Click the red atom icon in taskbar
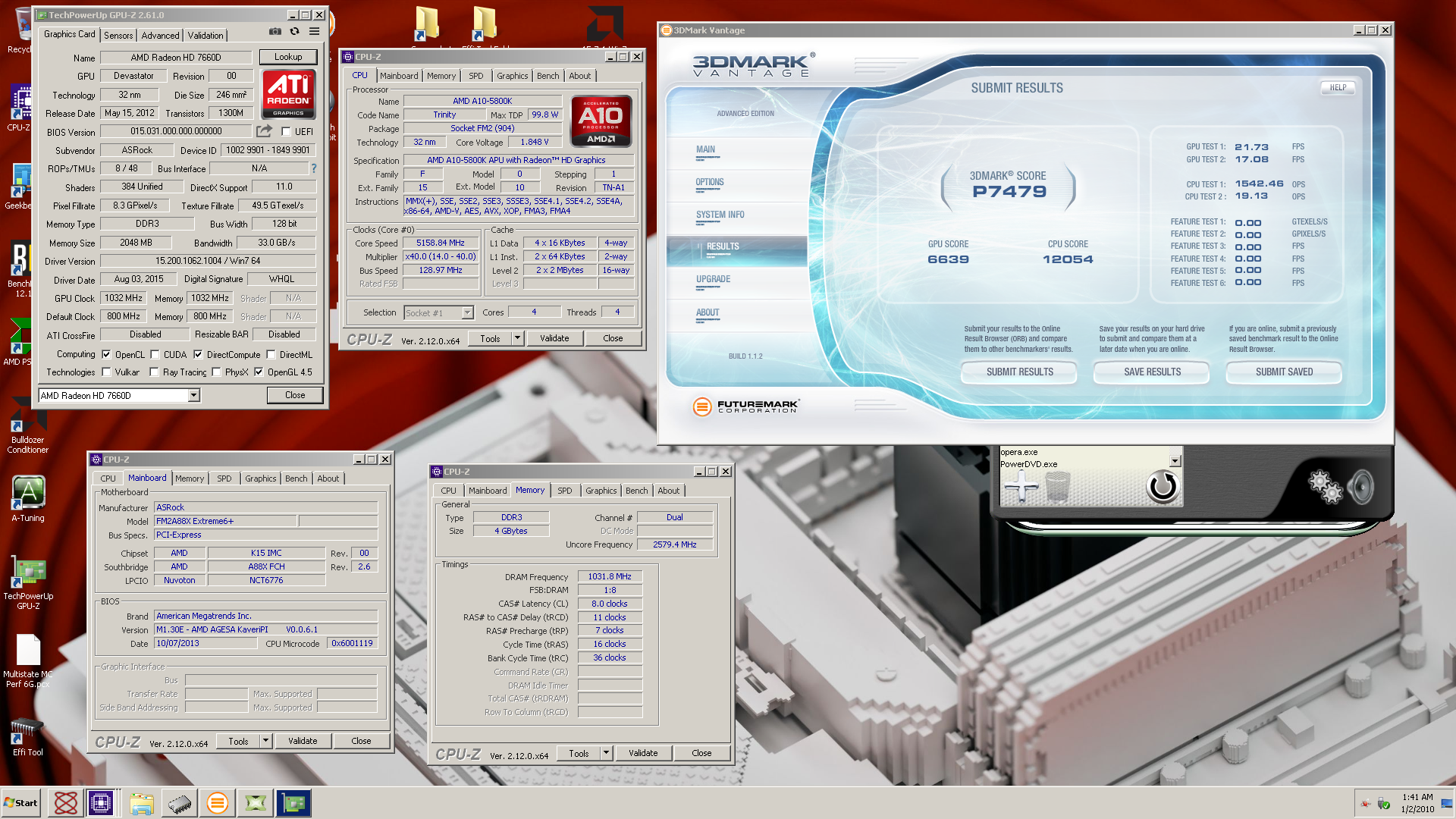Image resolution: width=1456 pixels, height=819 pixels. (66, 802)
